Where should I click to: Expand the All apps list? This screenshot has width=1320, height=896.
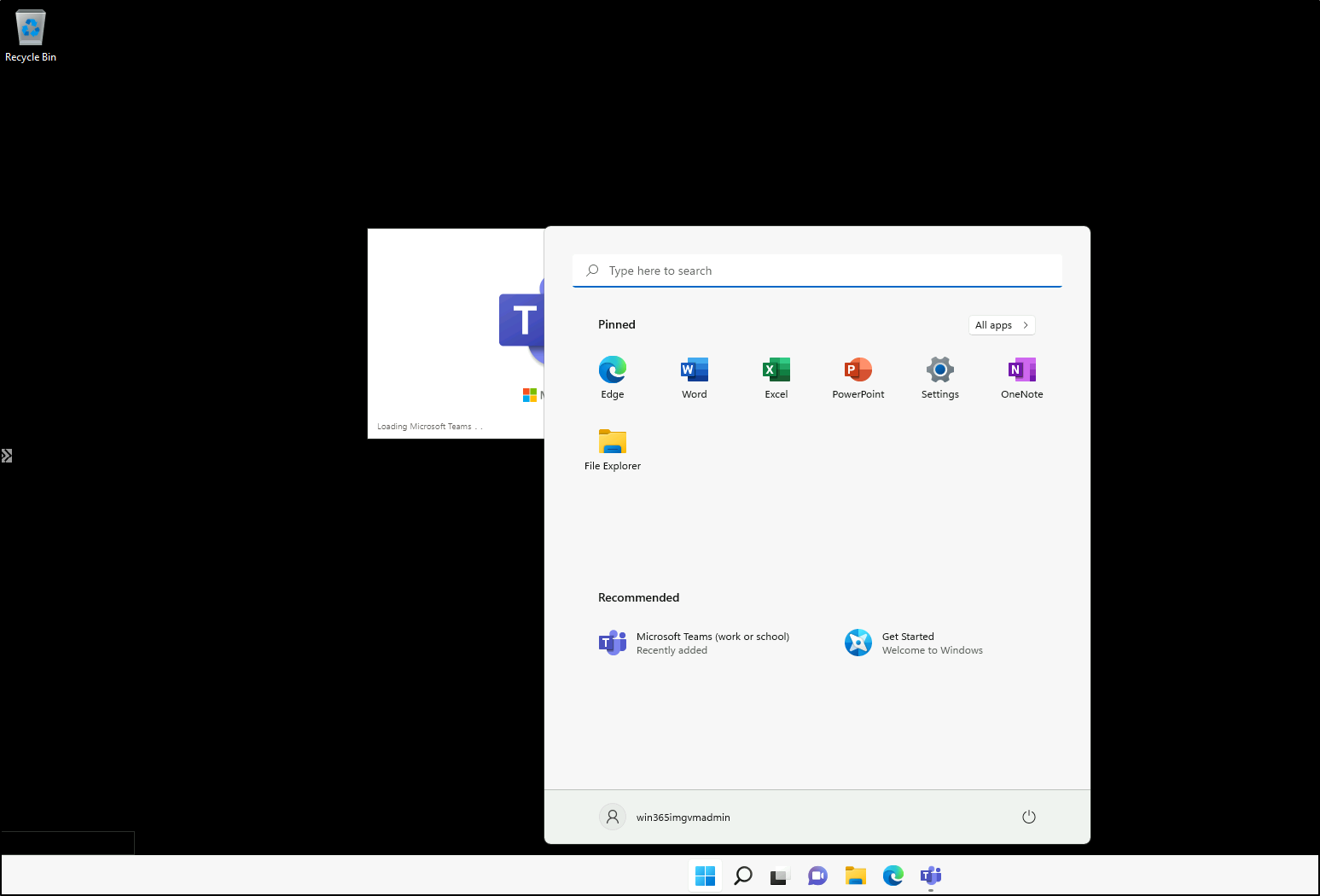pos(1002,325)
